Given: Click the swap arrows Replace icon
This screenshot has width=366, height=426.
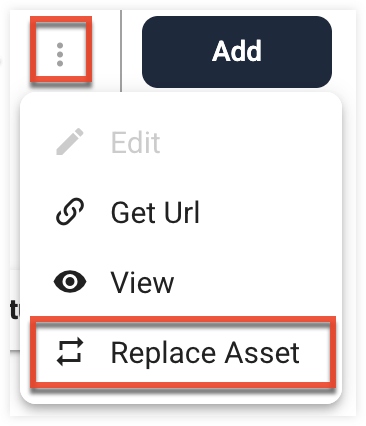Looking at the screenshot, I should click(x=70, y=352).
